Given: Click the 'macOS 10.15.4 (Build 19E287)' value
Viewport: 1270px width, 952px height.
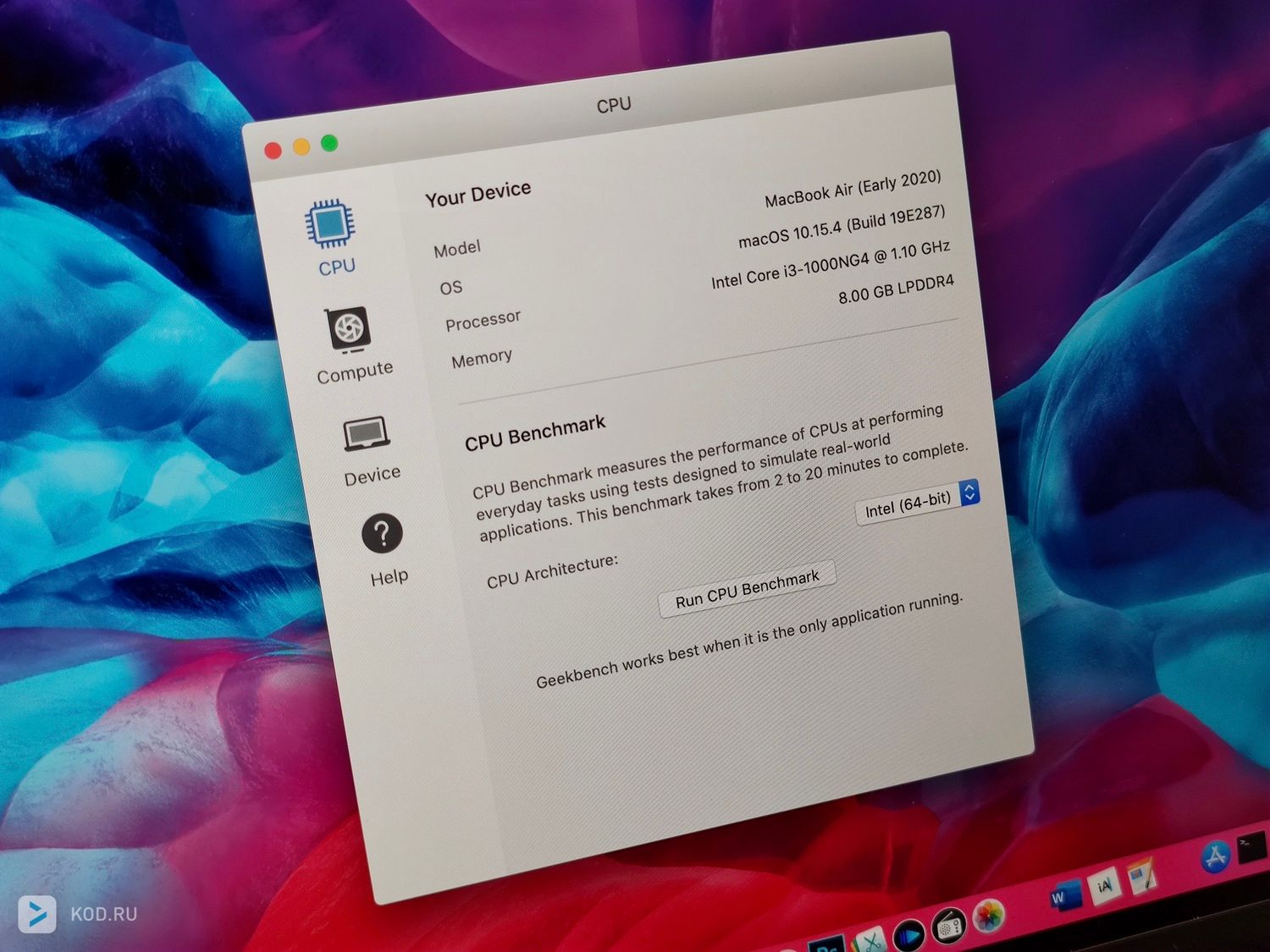Looking at the screenshot, I should click(x=842, y=228).
